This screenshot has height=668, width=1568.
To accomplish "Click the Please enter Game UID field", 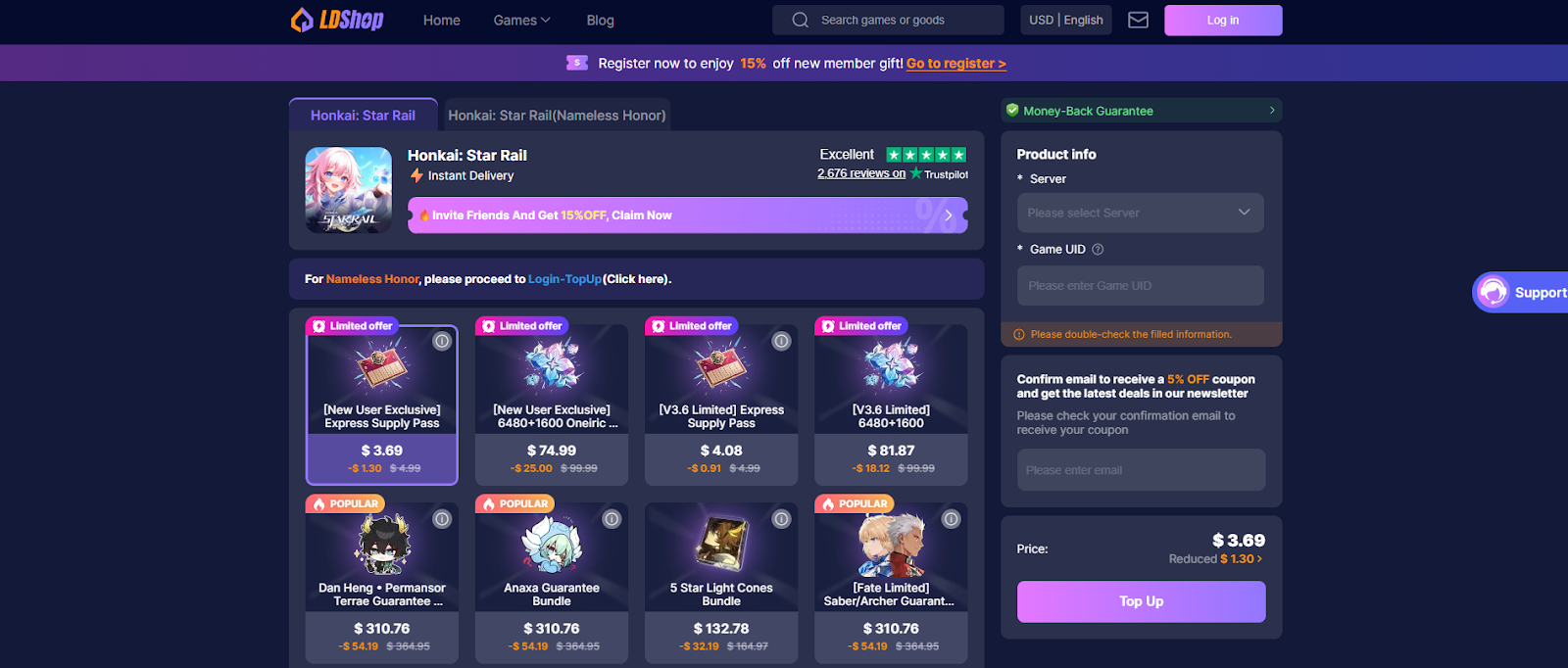I will click(1140, 286).
